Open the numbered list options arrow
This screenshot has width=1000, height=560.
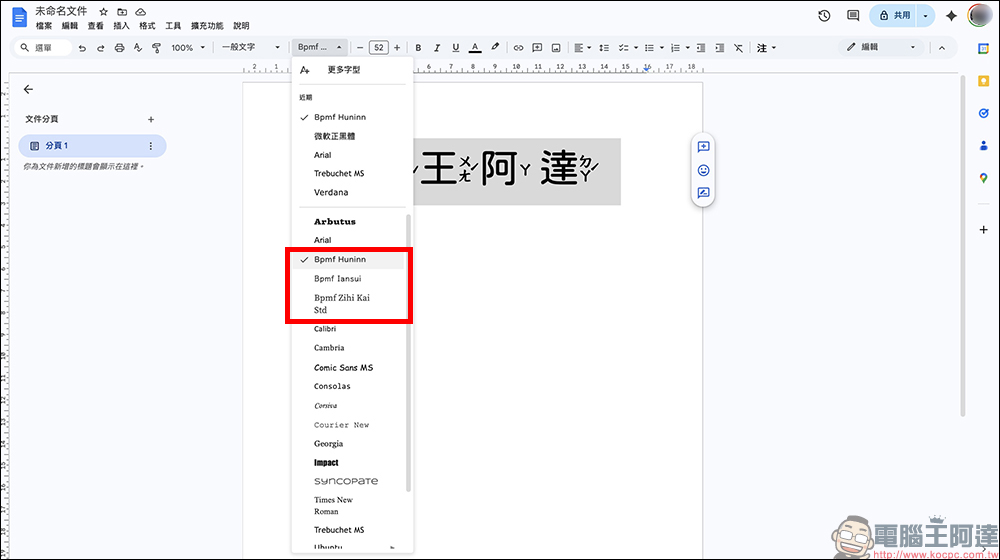[x=688, y=48]
